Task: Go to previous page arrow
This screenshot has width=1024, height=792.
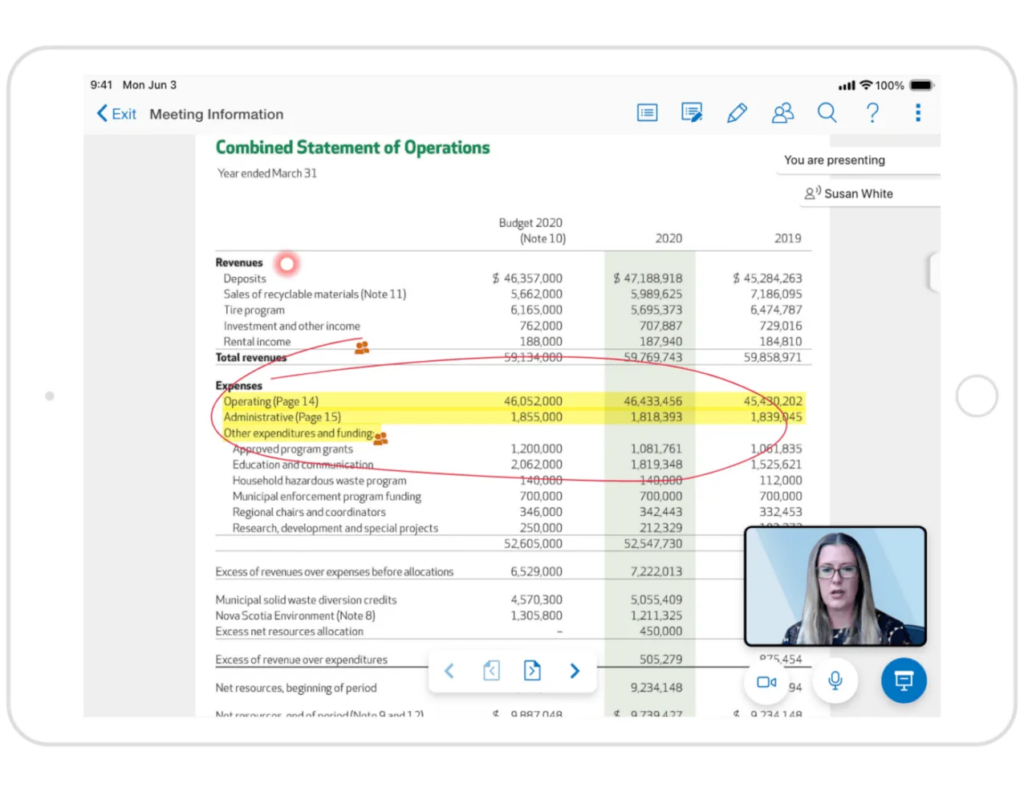Action: 449,671
